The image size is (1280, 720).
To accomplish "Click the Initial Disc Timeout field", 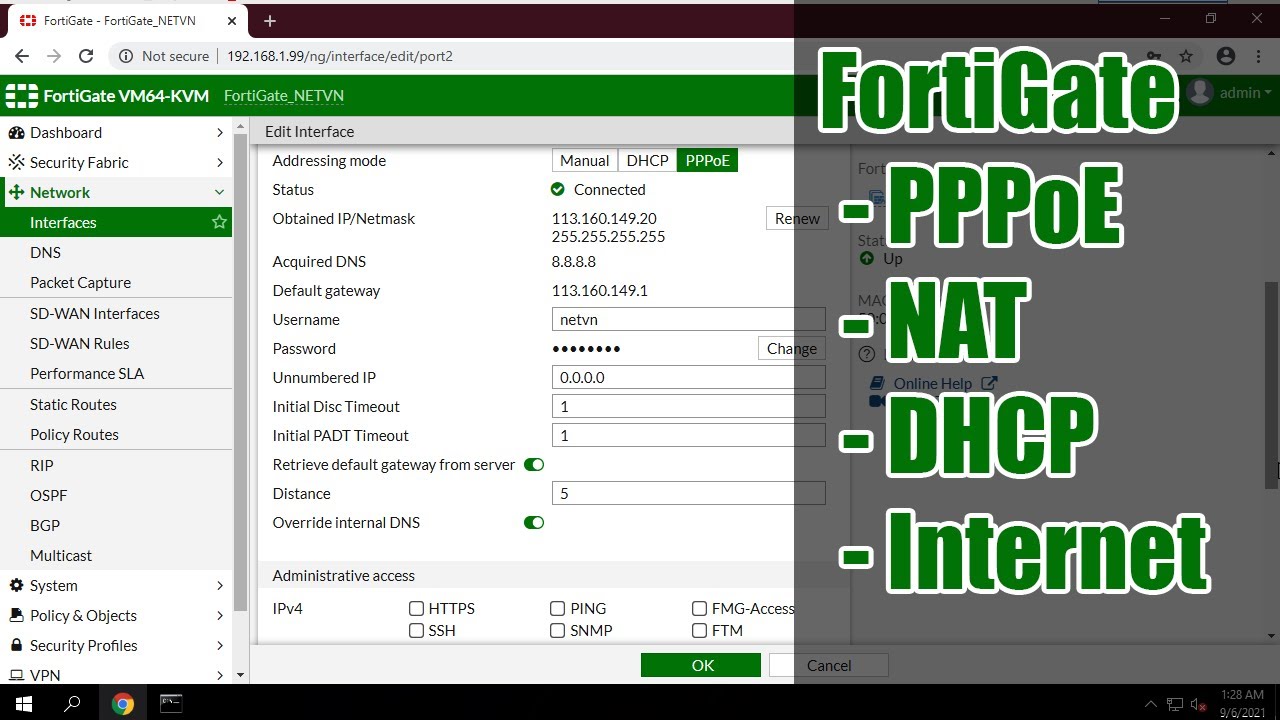I will click(x=688, y=407).
